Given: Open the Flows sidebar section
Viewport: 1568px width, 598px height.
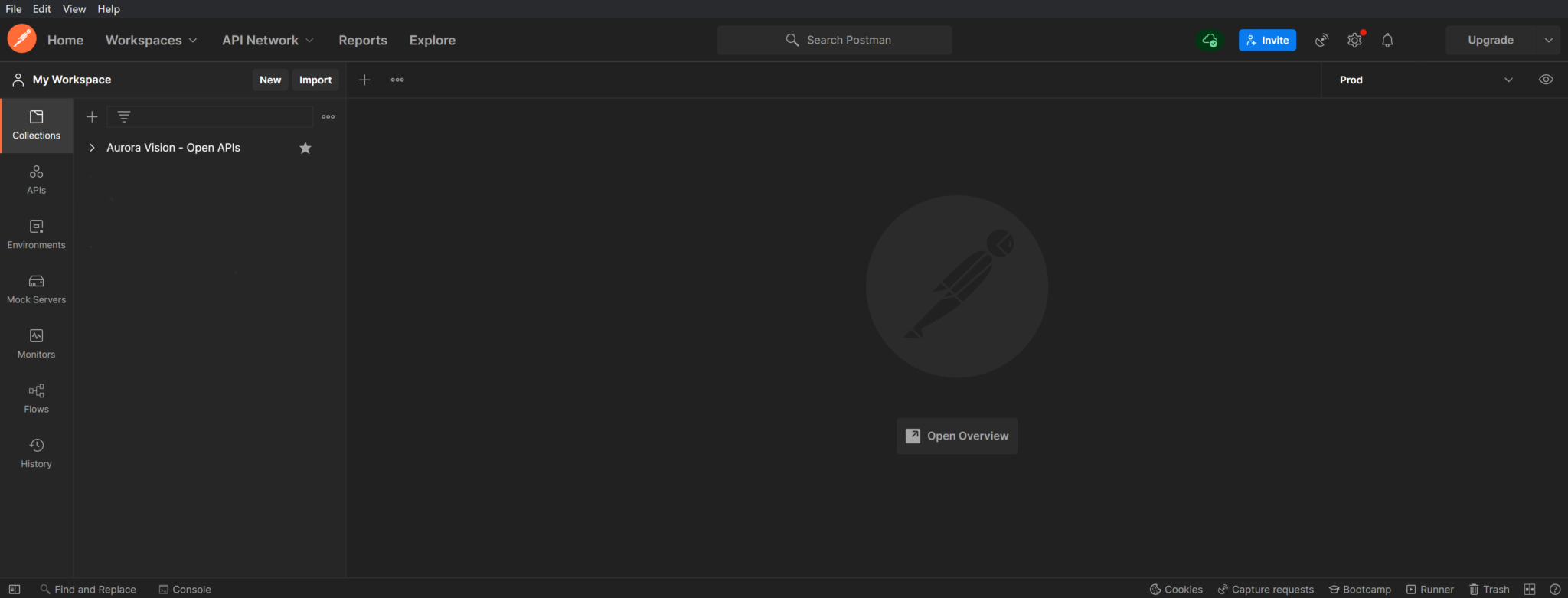Looking at the screenshot, I should tap(36, 399).
